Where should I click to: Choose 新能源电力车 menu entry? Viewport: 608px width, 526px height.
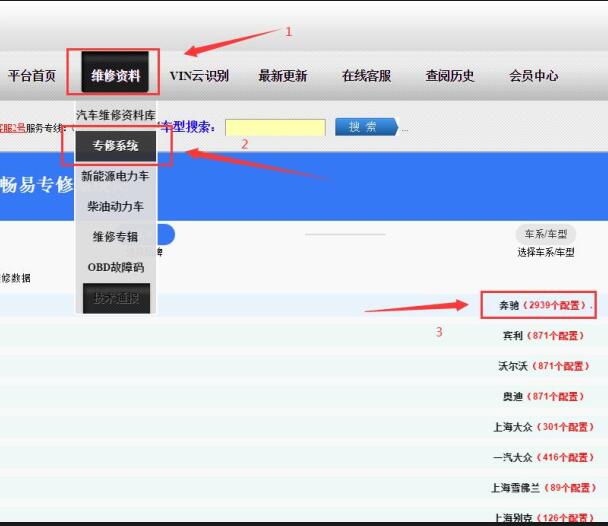[x=116, y=176]
